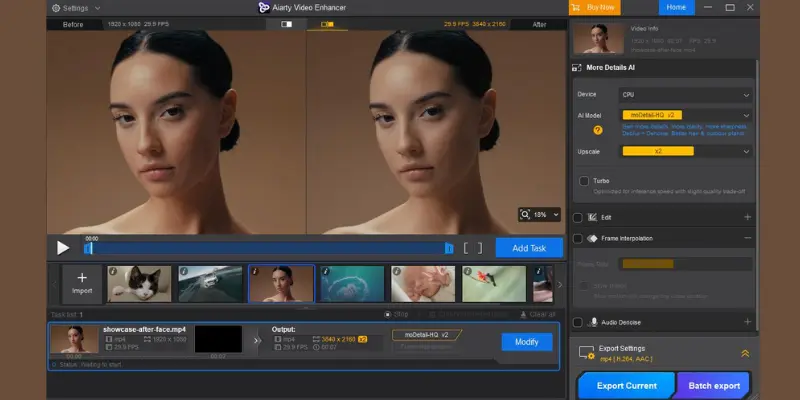
Task: Open the Device CPU dropdown
Action: click(x=686, y=95)
